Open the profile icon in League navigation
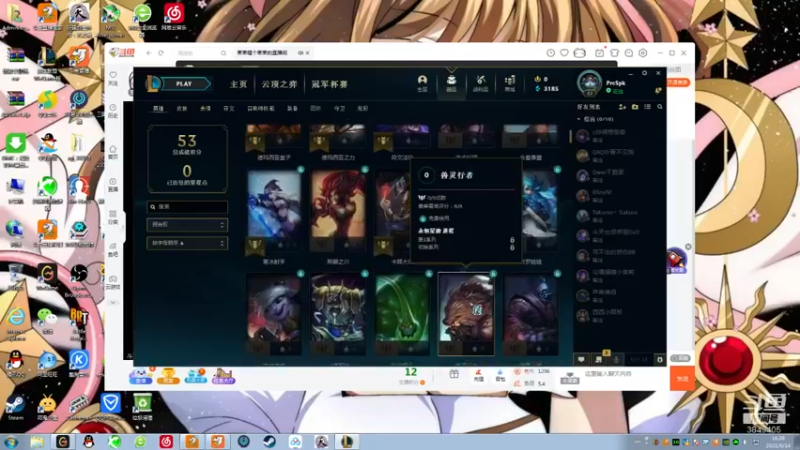This screenshot has height=450, width=800. 422,83
